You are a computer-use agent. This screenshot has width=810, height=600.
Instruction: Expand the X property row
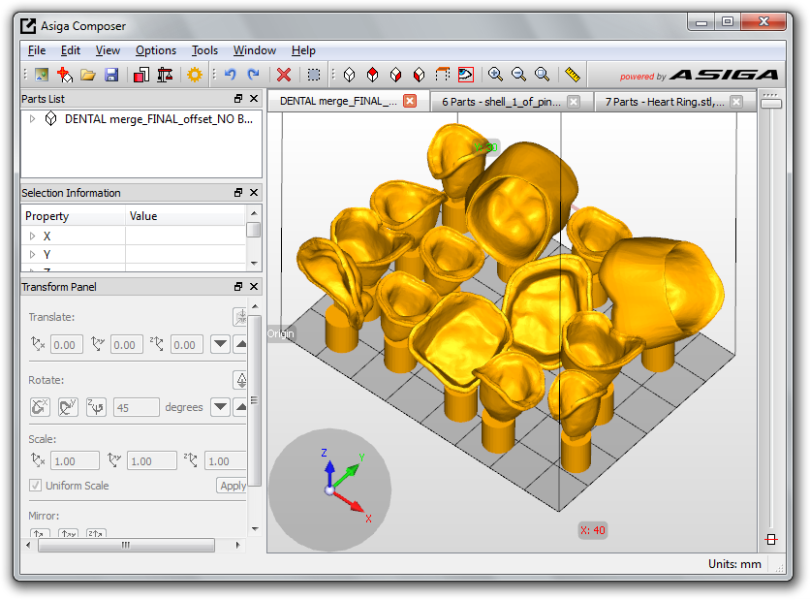(32, 236)
